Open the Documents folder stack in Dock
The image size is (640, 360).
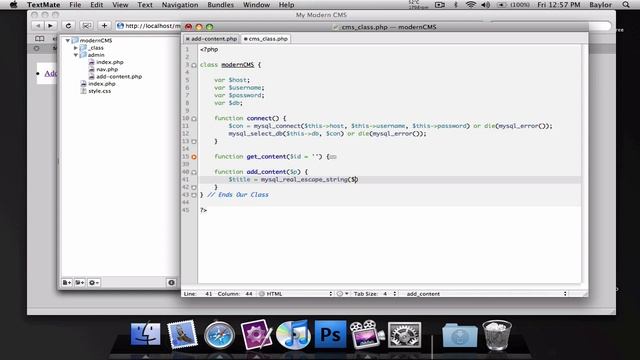point(460,335)
